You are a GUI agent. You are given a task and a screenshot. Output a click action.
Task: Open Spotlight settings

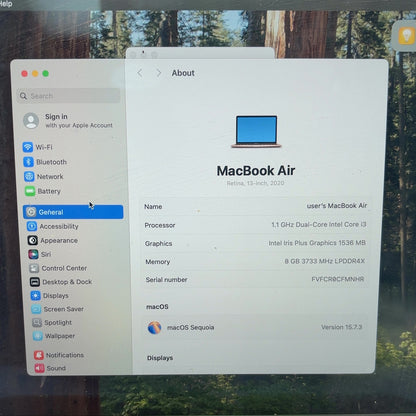point(52,322)
